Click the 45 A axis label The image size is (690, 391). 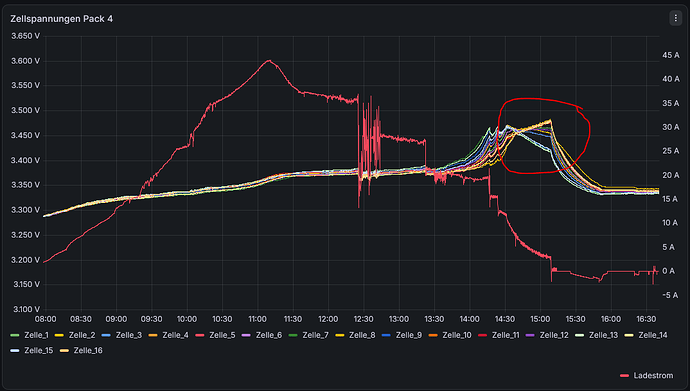(x=671, y=55)
